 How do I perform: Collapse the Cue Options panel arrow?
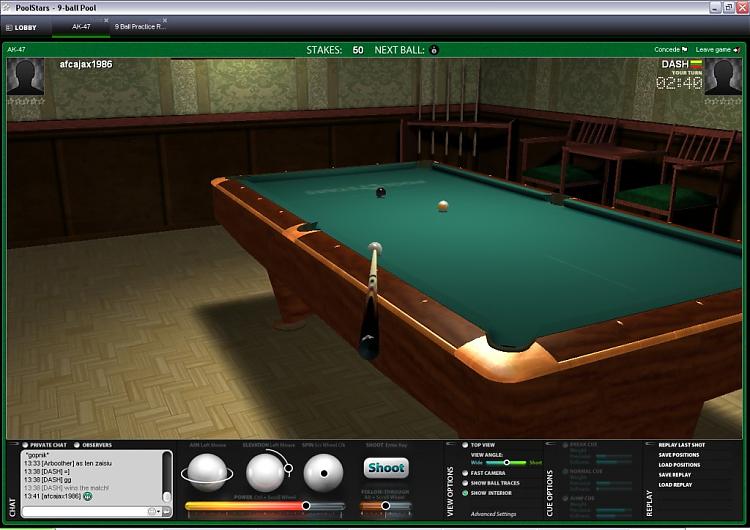(549, 444)
